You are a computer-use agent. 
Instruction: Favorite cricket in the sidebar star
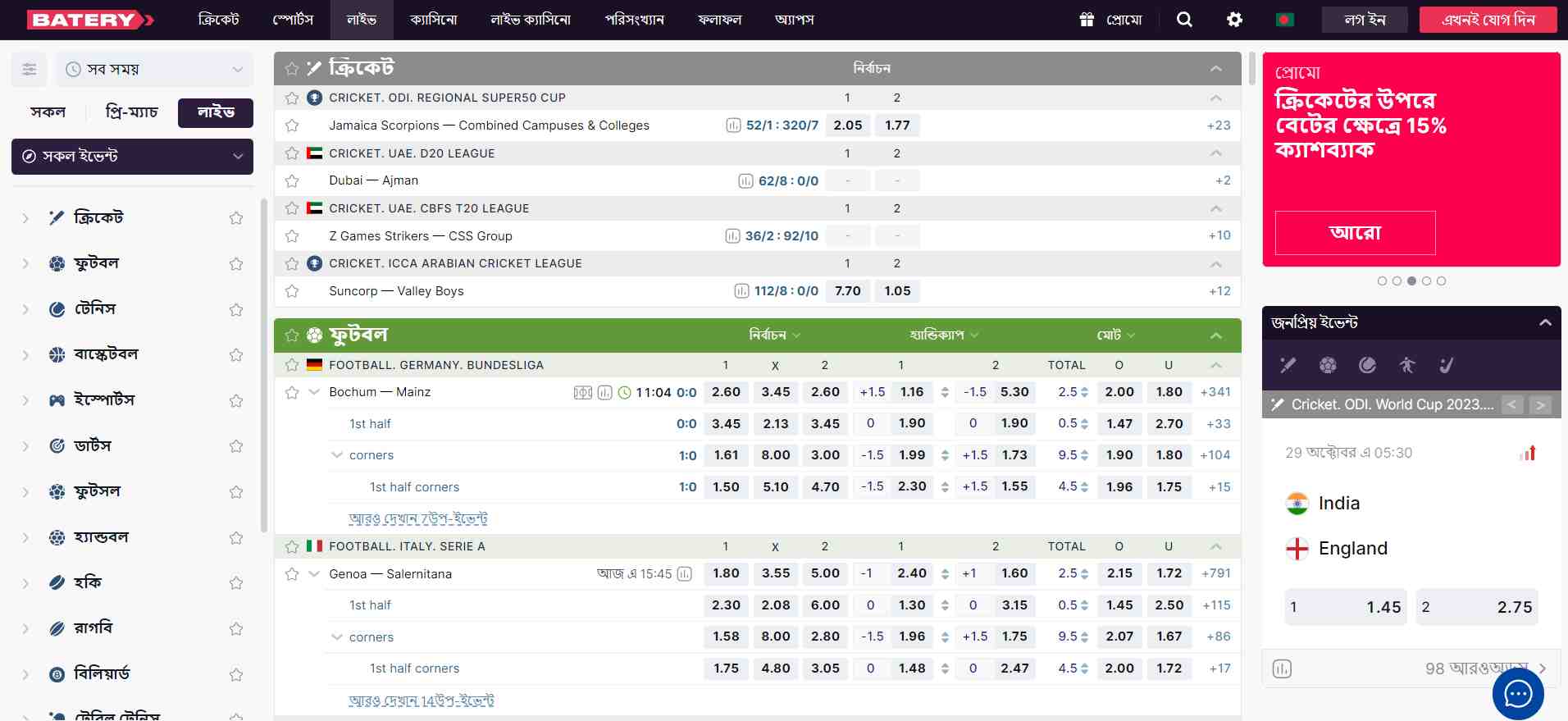[236, 218]
